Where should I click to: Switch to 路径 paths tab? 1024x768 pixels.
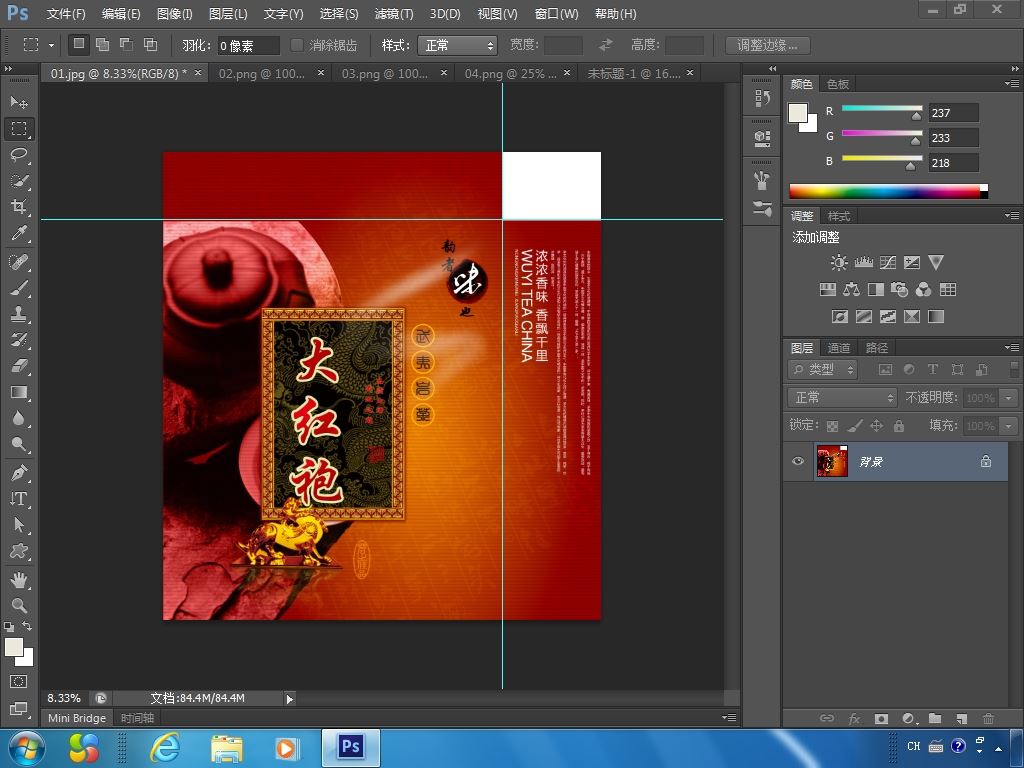coord(876,347)
